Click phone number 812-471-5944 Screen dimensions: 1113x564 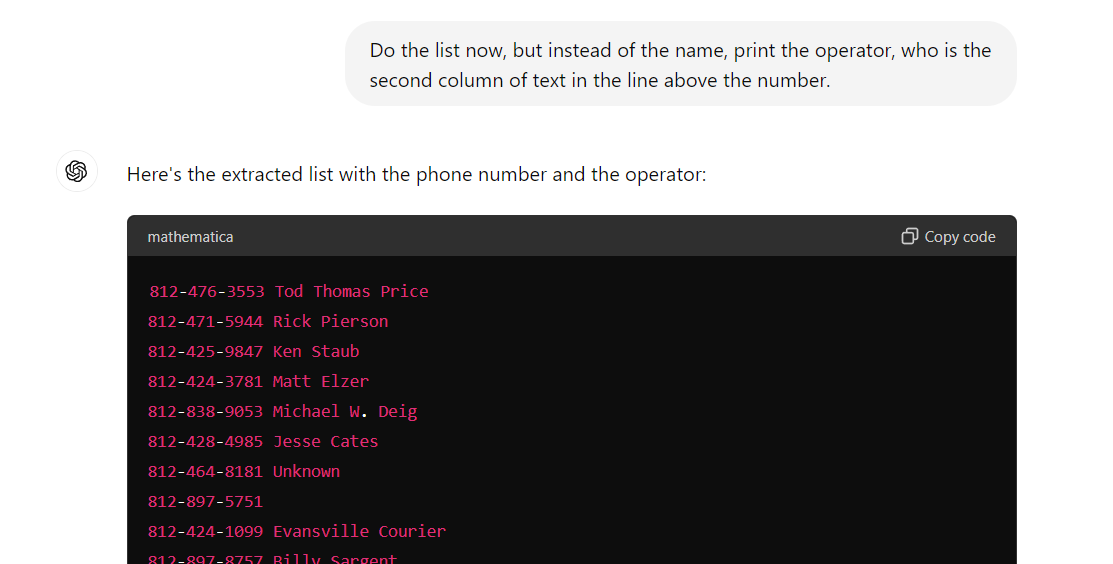click(206, 322)
